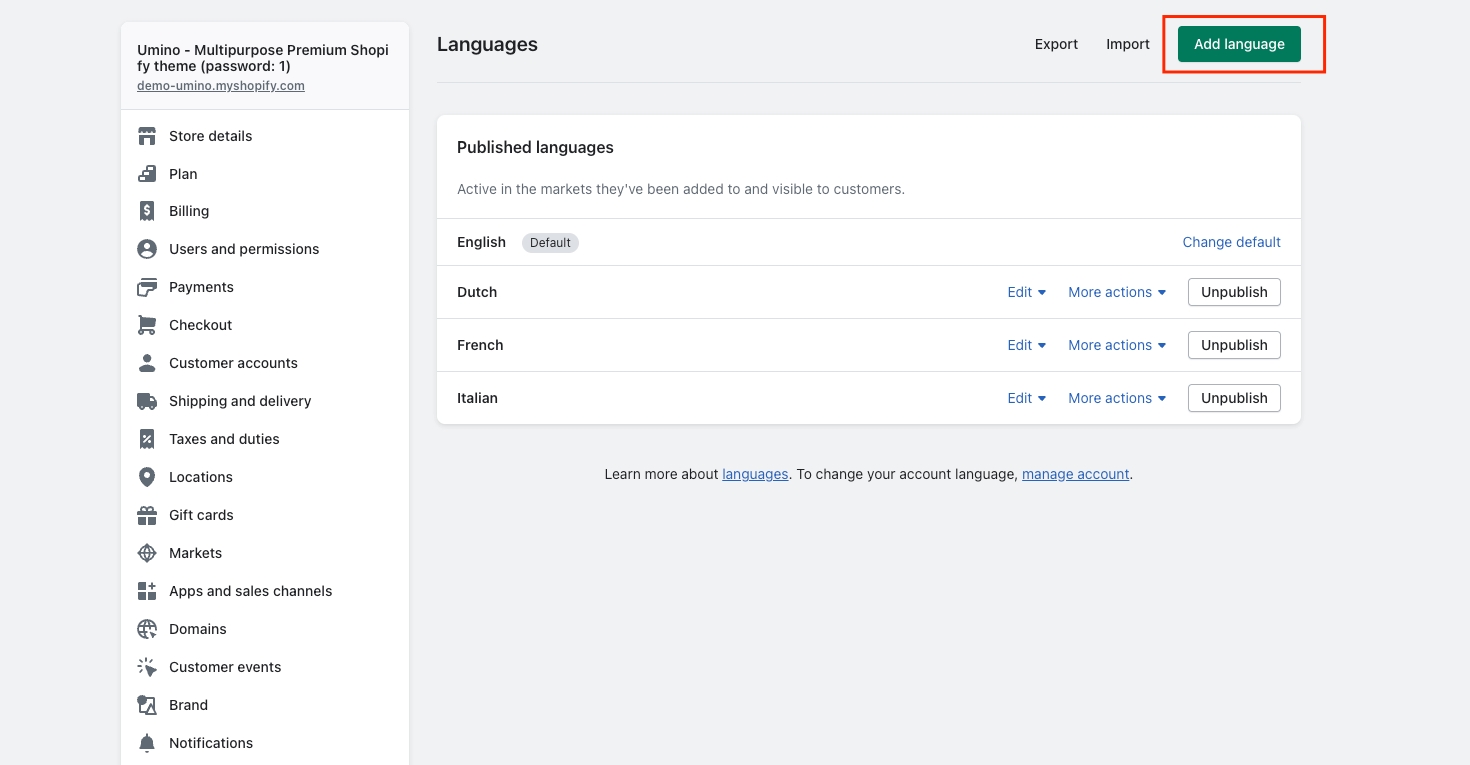Click the Shipping and delivery truck icon
The width and height of the screenshot is (1470, 765).
point(147,401)
